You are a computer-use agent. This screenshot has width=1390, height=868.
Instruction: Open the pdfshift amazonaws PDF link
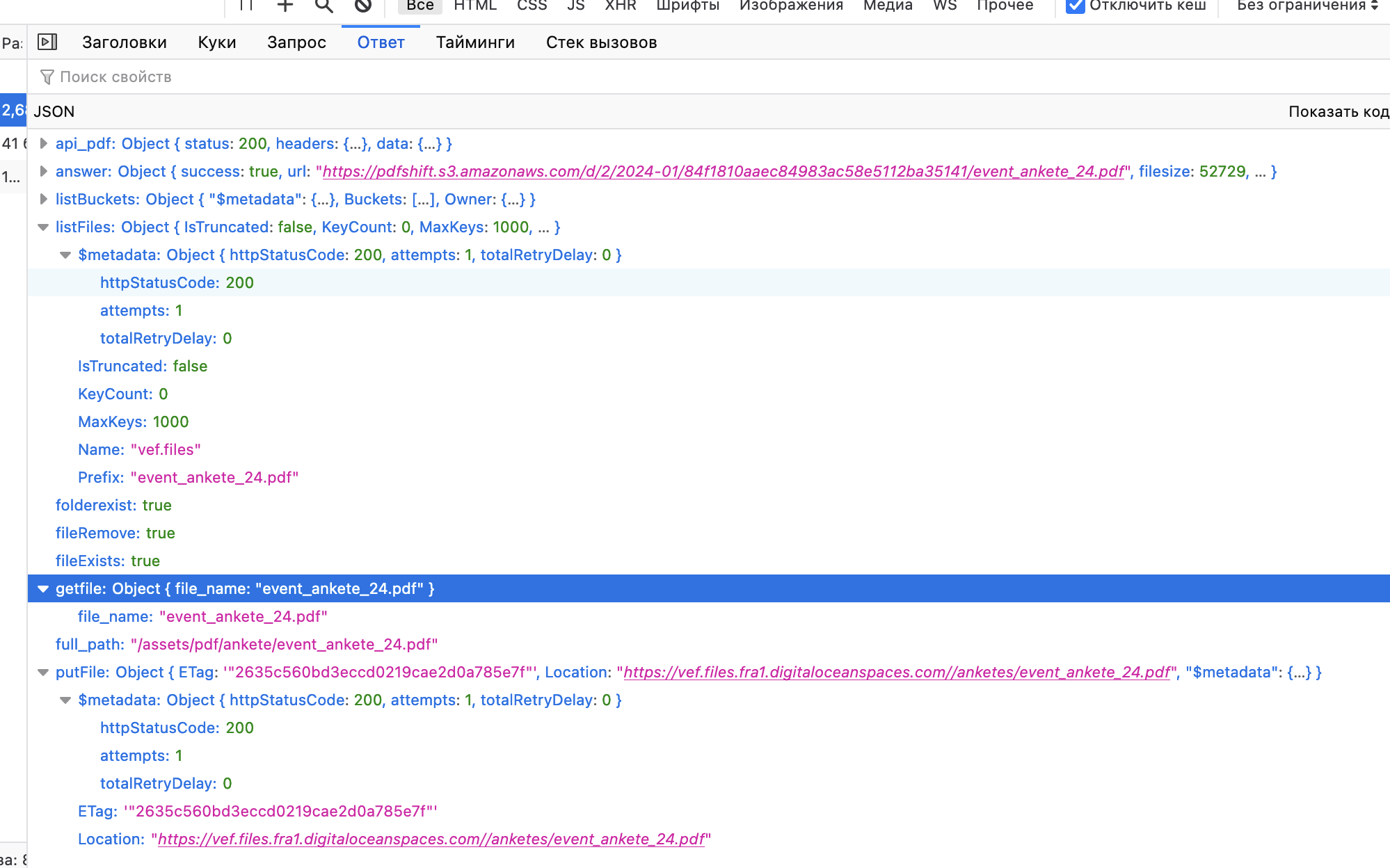[724, 171]
